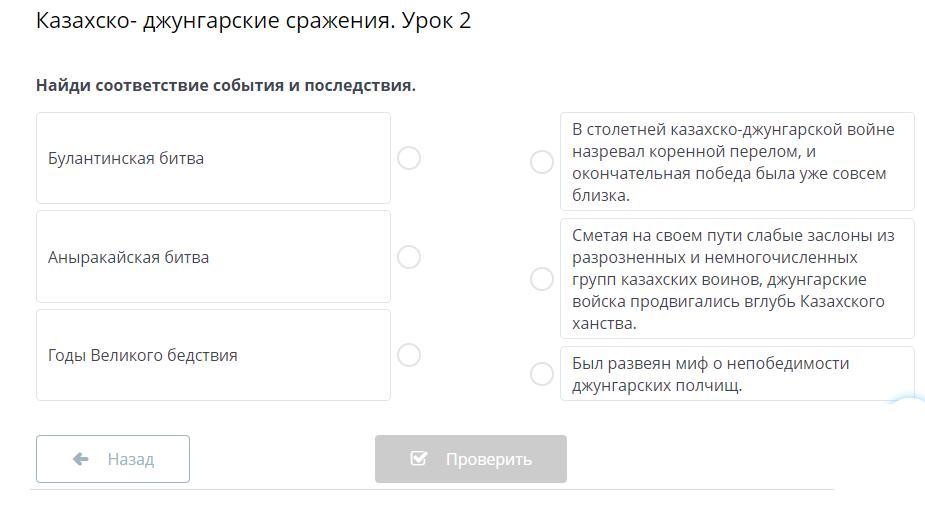
Task: Select connector circle beside Аныракайская битва
Action: (409, 257)
